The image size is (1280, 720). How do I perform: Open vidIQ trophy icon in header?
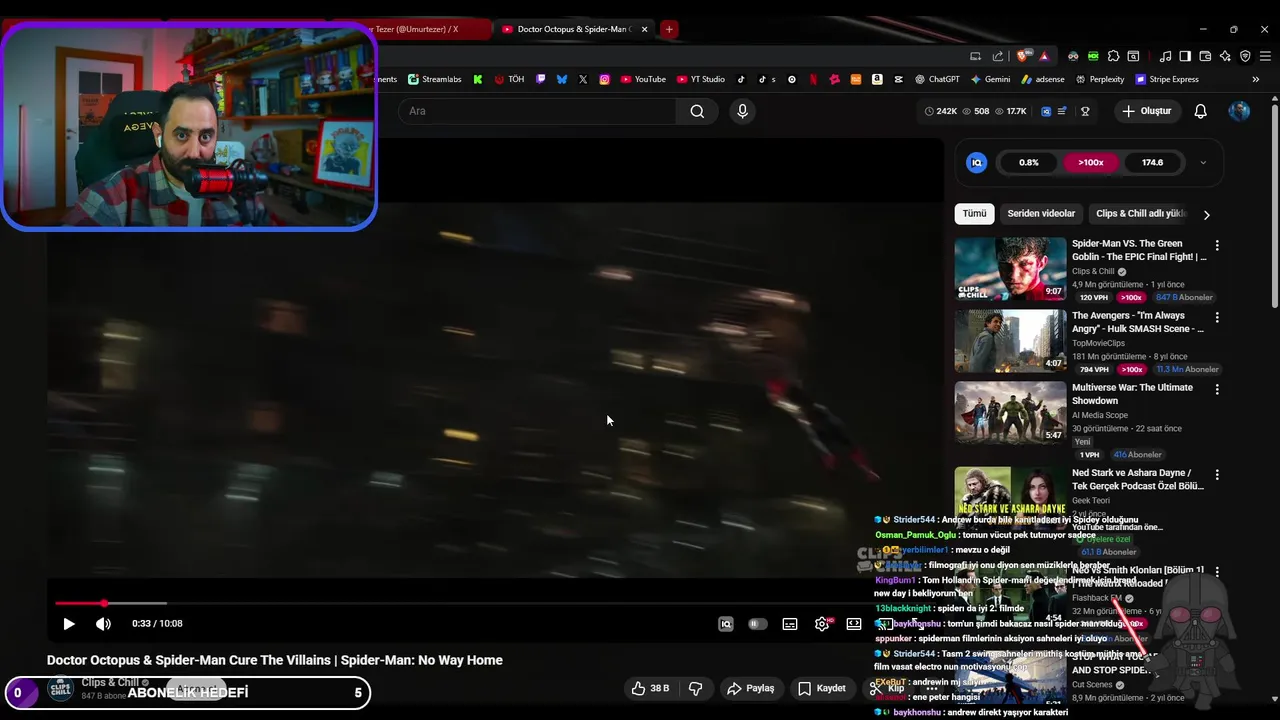[1085, 111]
